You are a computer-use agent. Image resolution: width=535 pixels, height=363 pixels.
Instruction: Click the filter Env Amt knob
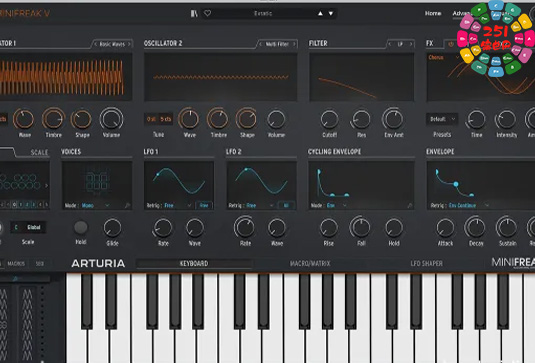[x=393, y=119]
